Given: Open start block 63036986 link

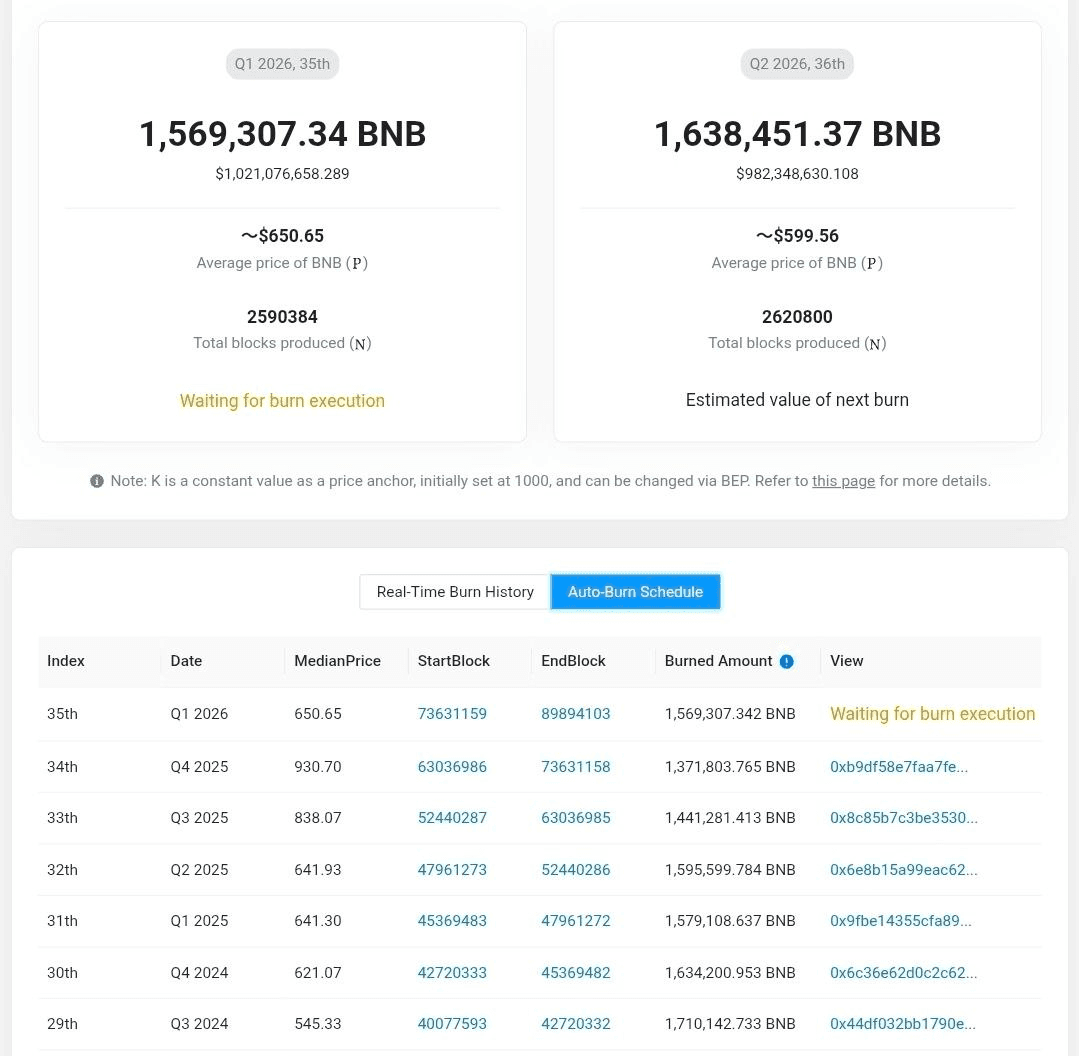Looking at the screenshot, I should [x=452, y=767].
